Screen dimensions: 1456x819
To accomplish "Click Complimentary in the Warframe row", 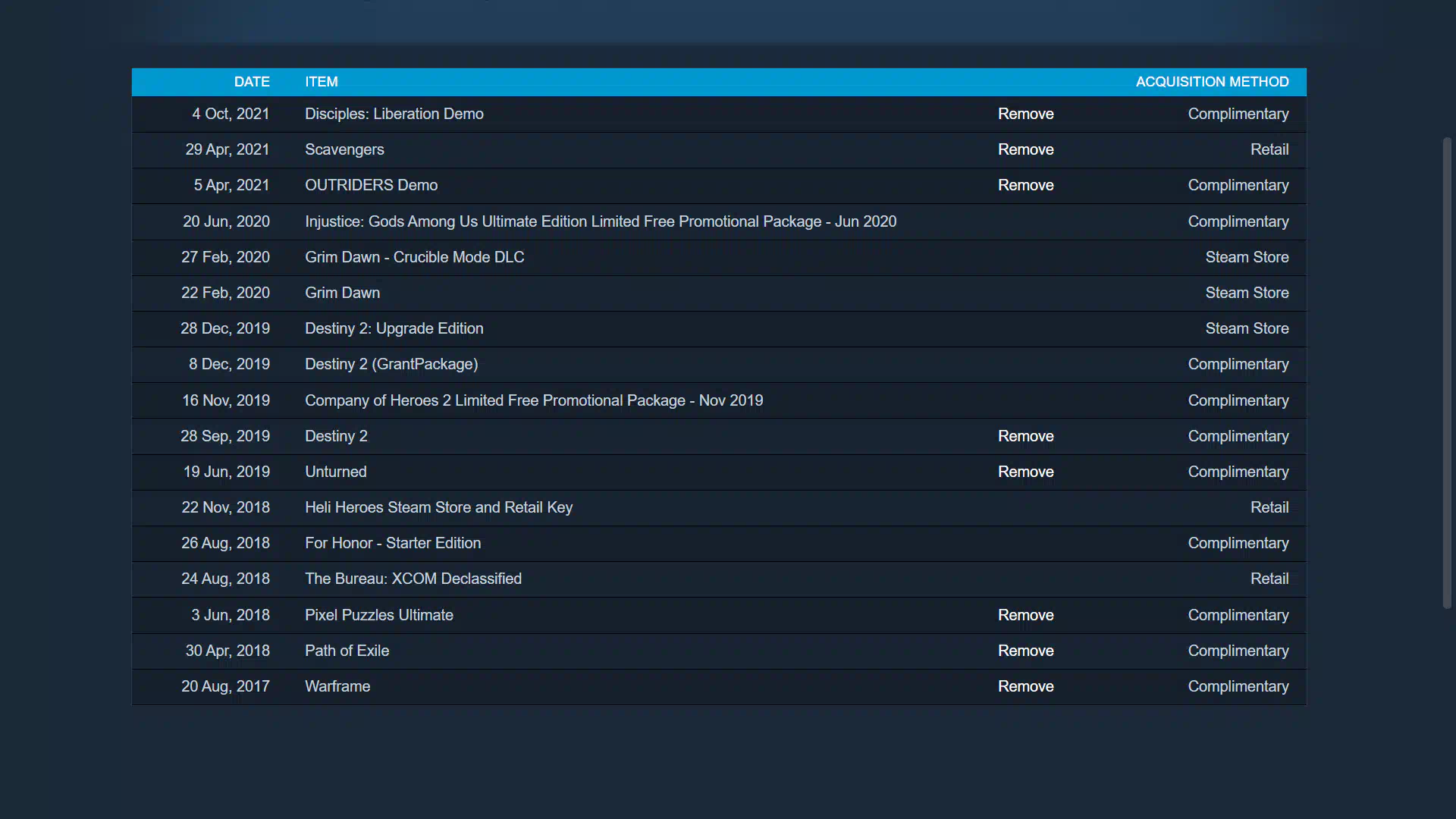I will pos(1238,686).
